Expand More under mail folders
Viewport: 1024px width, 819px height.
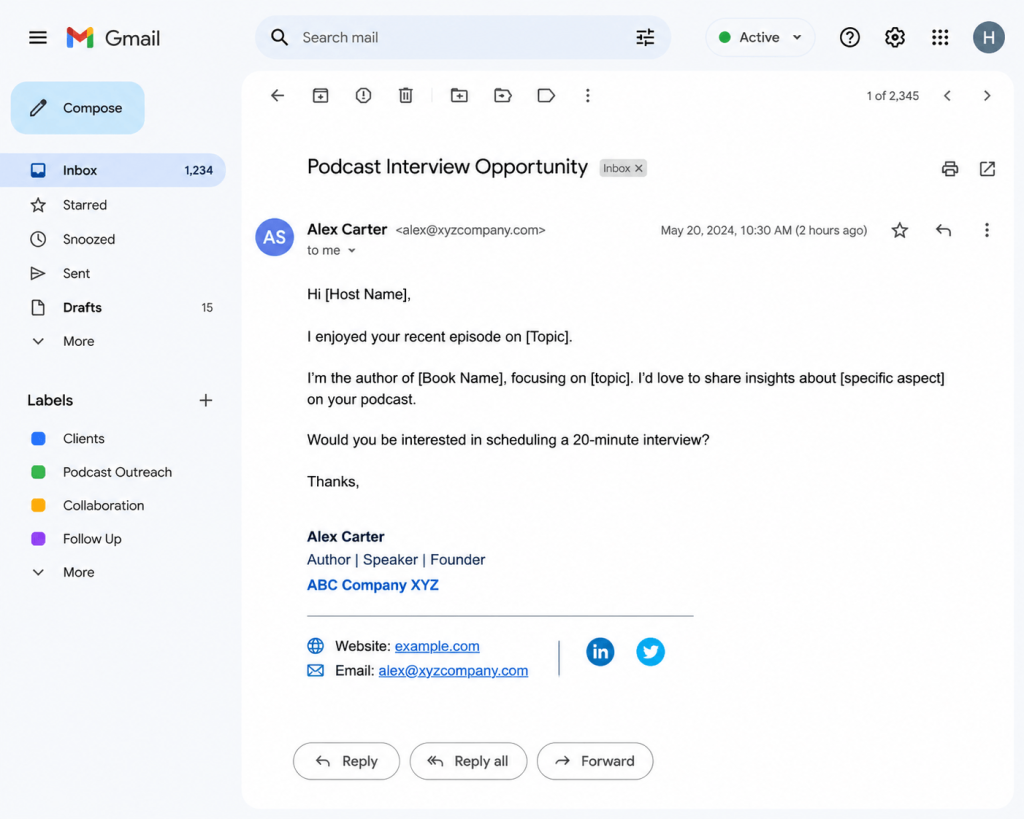coord(78,341)
